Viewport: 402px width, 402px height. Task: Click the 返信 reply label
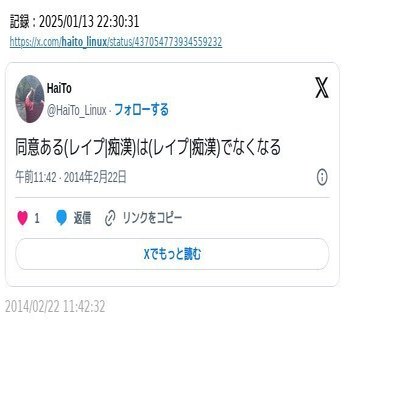pyautogui.click(x=82, y=218)
